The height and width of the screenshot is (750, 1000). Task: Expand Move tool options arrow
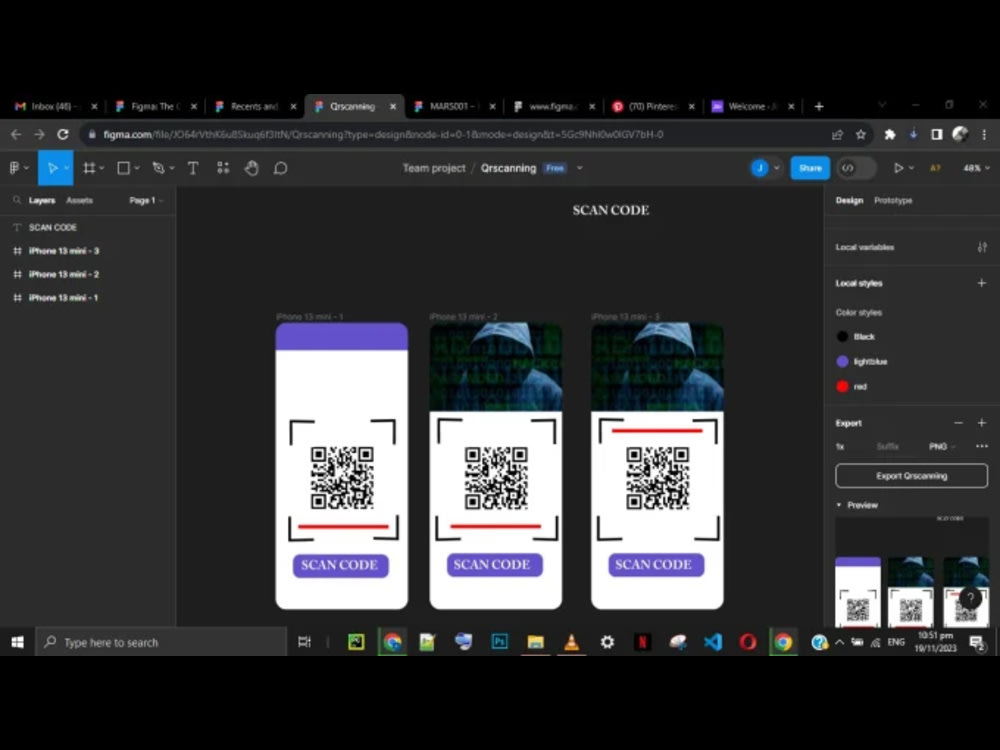click(66, 168)
